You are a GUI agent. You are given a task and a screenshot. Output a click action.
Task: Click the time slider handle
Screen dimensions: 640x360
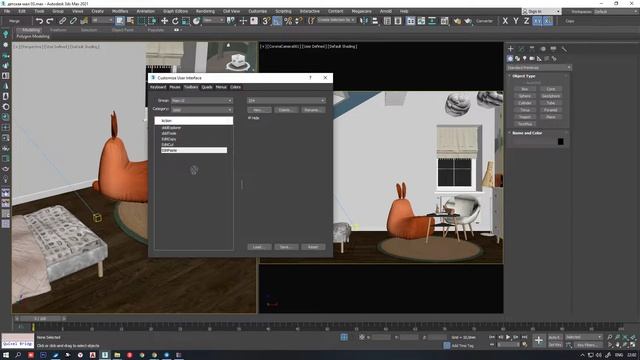pyautogui.click(x=40, y=318)
